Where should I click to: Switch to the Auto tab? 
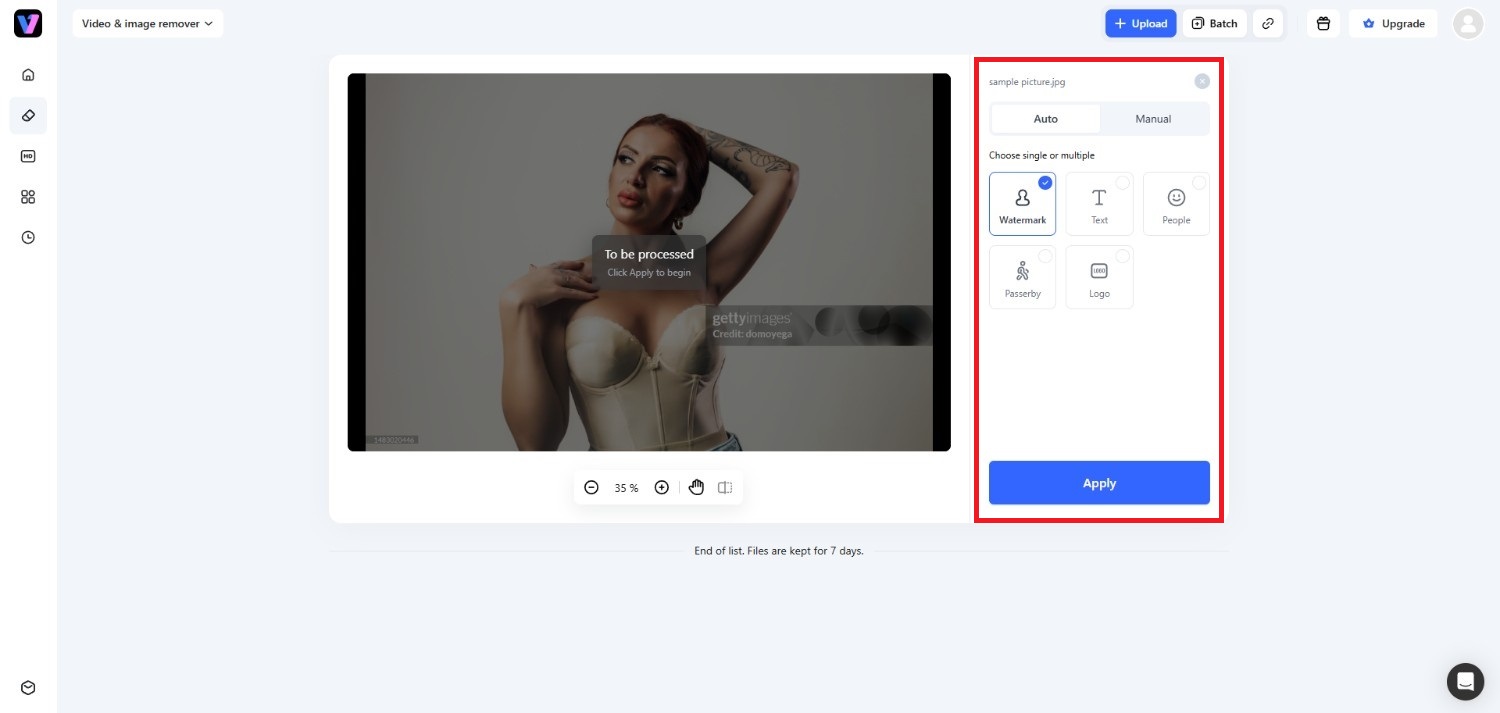[1045, 119]
